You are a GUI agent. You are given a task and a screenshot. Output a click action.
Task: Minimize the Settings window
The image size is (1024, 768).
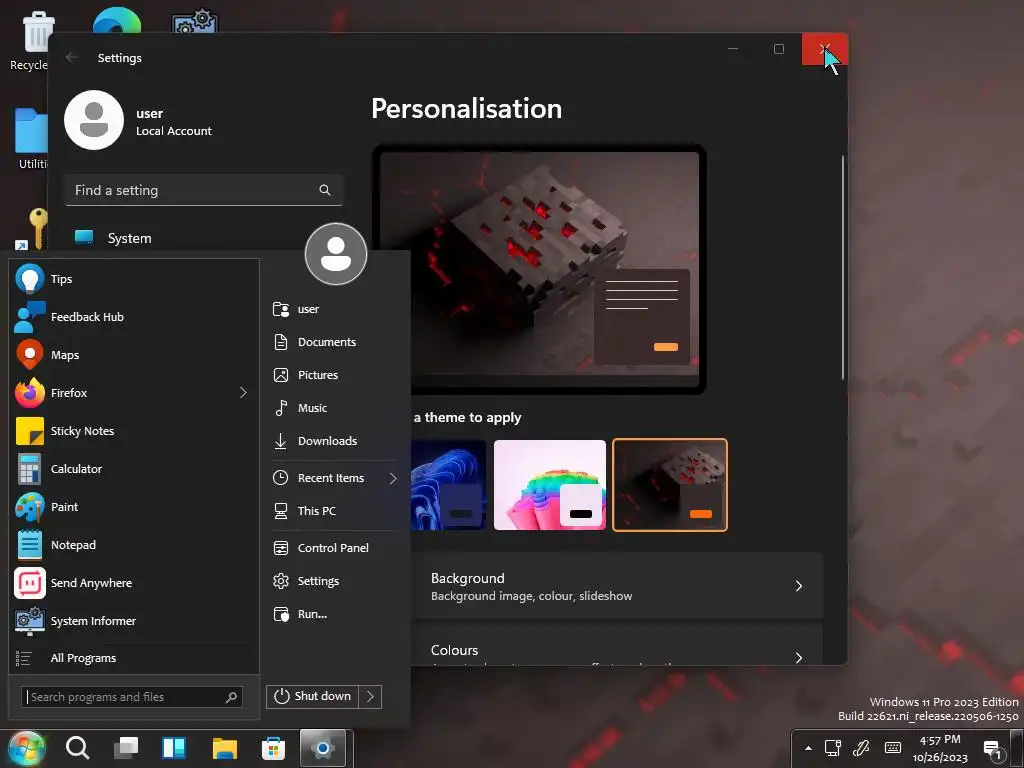pos(733,49)
